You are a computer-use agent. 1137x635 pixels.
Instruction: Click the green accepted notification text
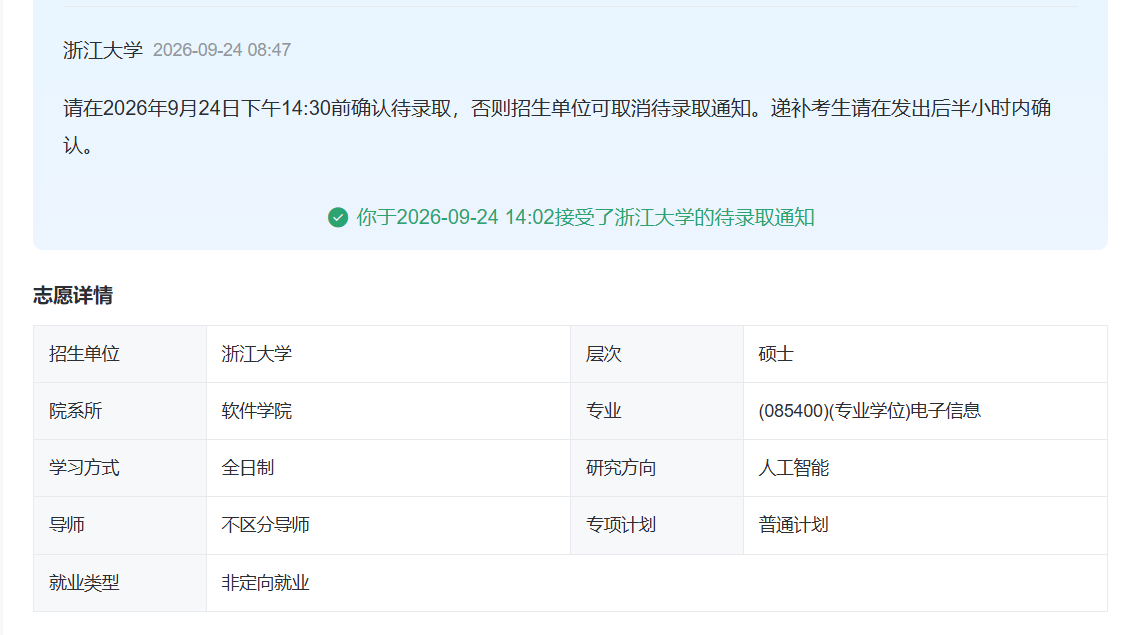click(585, 217)
